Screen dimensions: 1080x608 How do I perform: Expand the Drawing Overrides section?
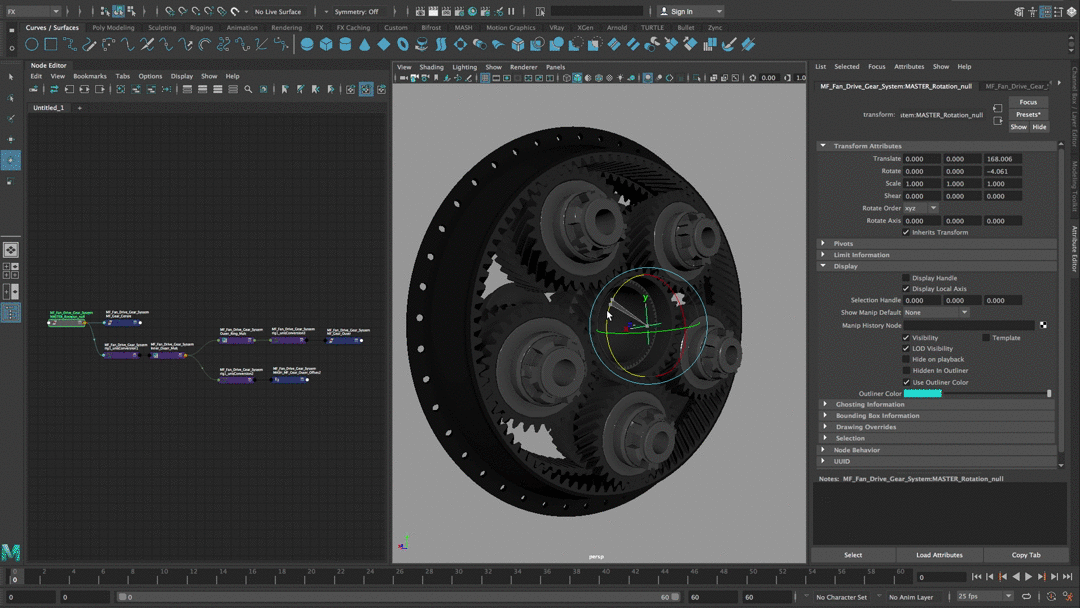[x=825, y=427]
